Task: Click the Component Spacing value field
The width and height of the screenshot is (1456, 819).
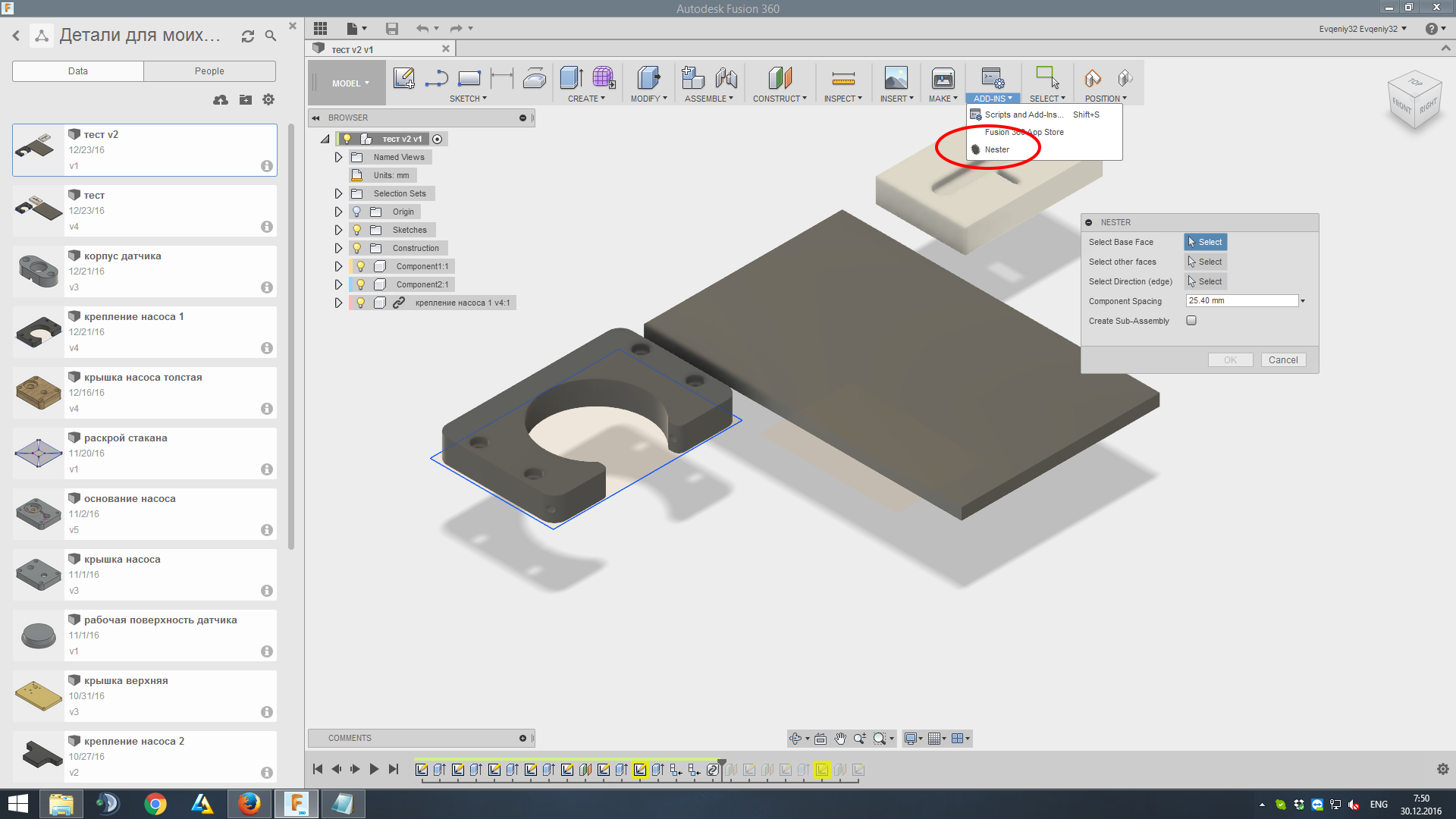Action: [x=1241, y=301]
